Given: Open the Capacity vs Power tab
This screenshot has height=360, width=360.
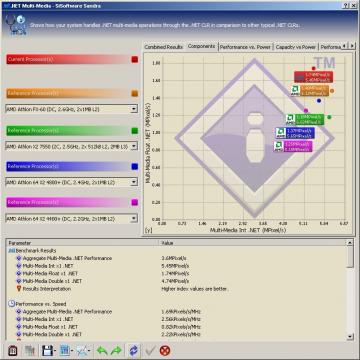Looking at the screenshot, I should coord(296,47).
